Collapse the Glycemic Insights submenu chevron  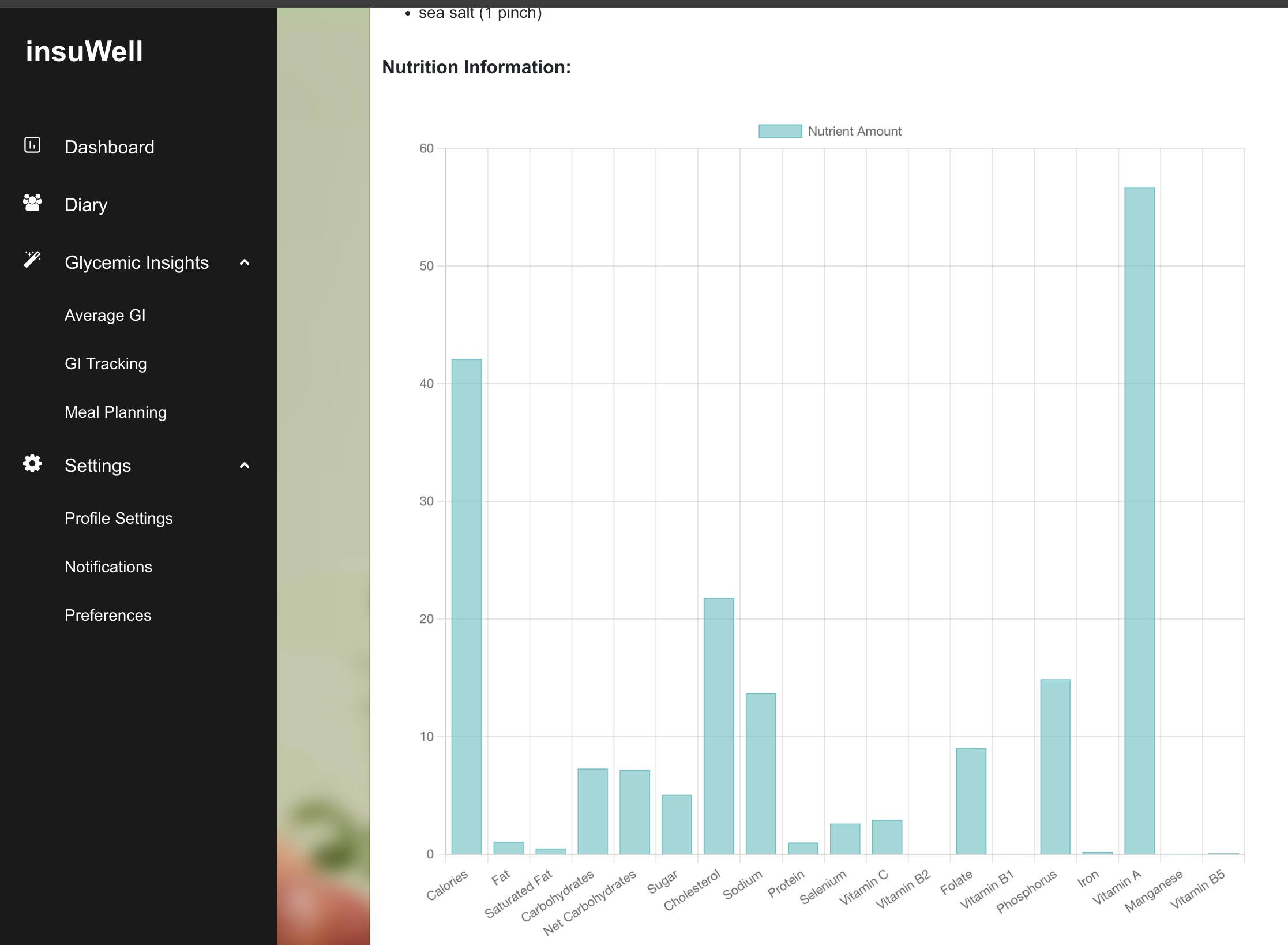click(245, 262)
